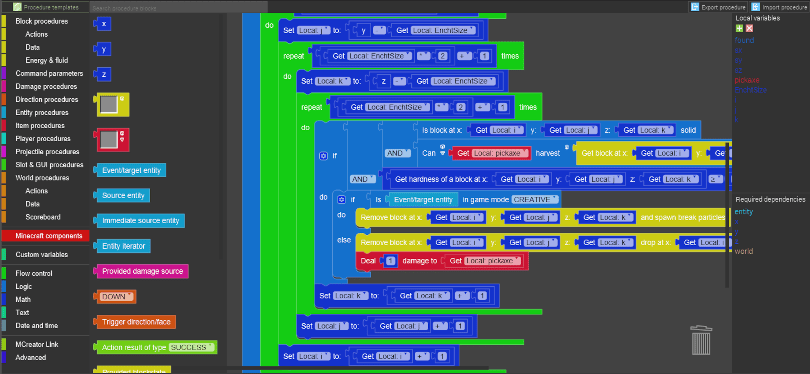This screenshot has height=374, width=810.
Task: Click the Search procedure blocks field
Action: coord(179,7)
